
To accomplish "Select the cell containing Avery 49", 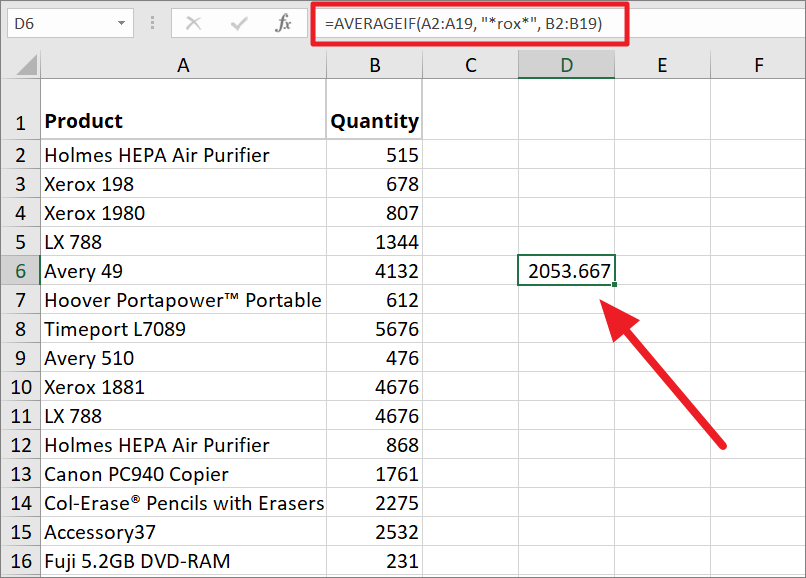I will tap(183, 270).
